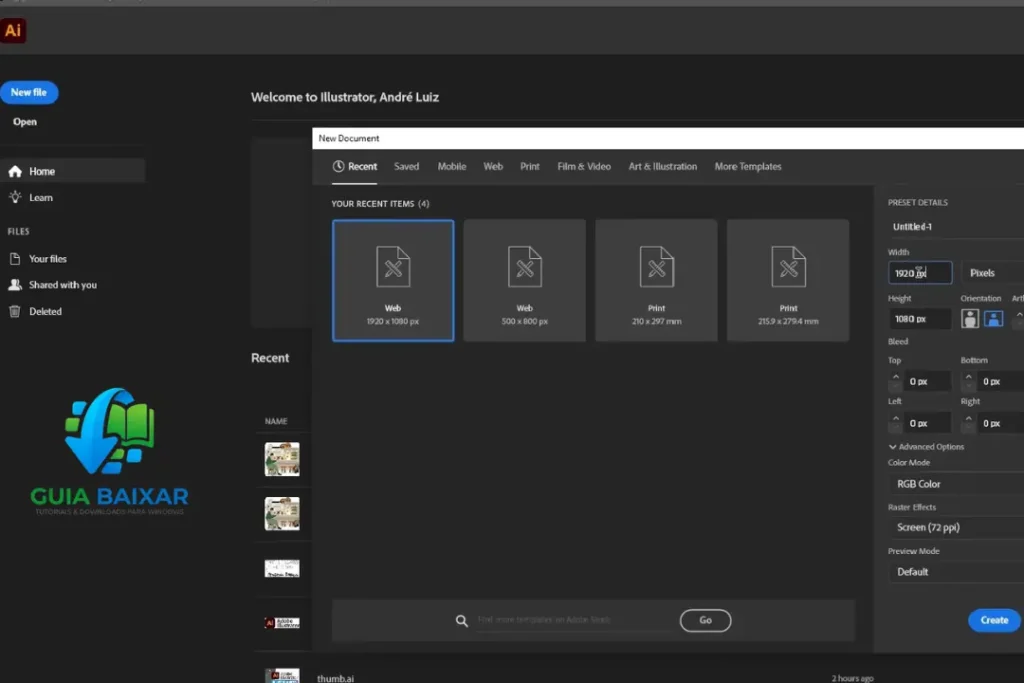The image size is (1024, 683).
Task: Select portrait orientation
Action: pyautogui.click(x=970, y=319)
